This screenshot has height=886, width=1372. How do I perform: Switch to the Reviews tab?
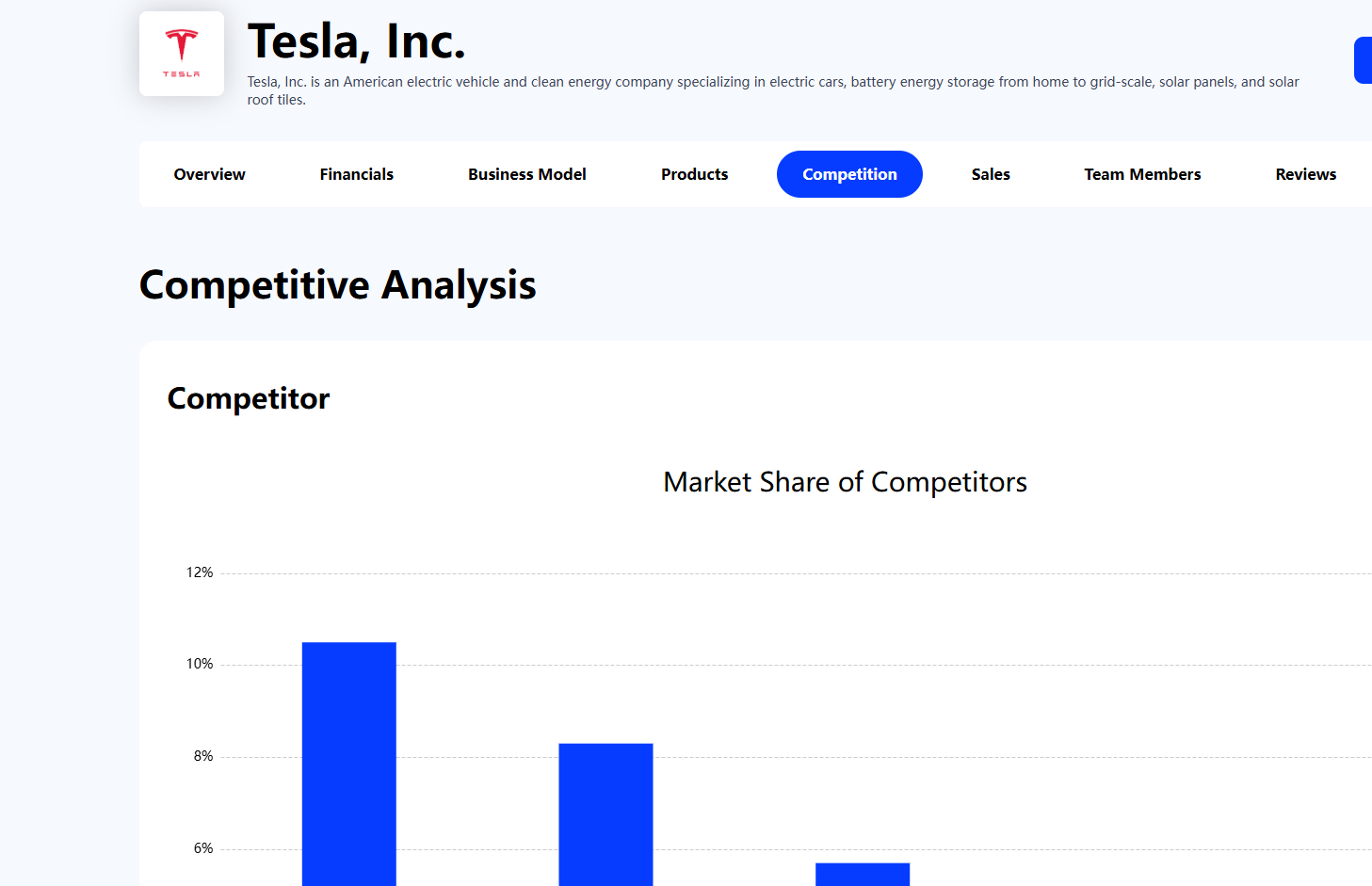[1306, 174]
